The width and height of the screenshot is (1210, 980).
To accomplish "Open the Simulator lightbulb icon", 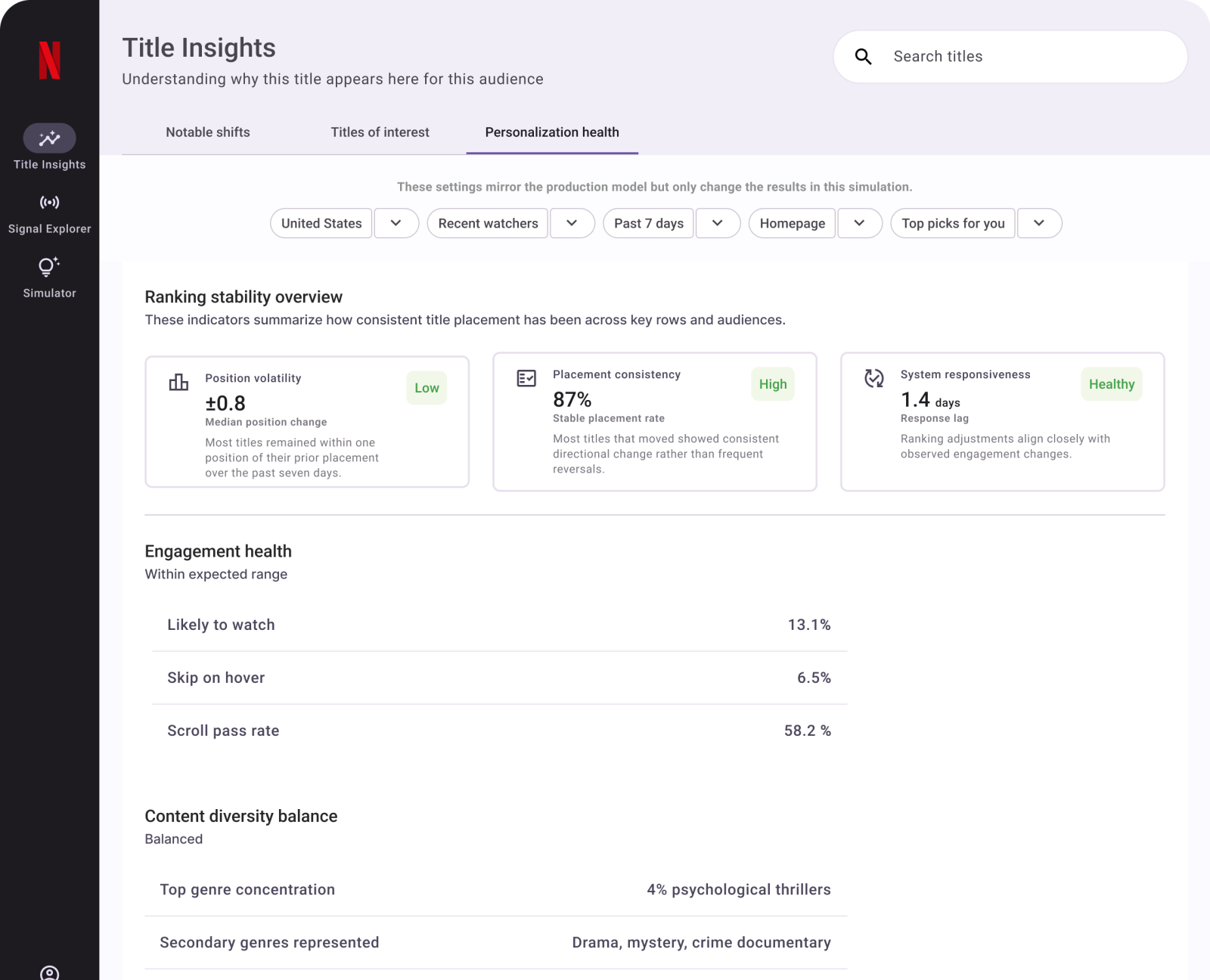I will (x=49, y=267).
